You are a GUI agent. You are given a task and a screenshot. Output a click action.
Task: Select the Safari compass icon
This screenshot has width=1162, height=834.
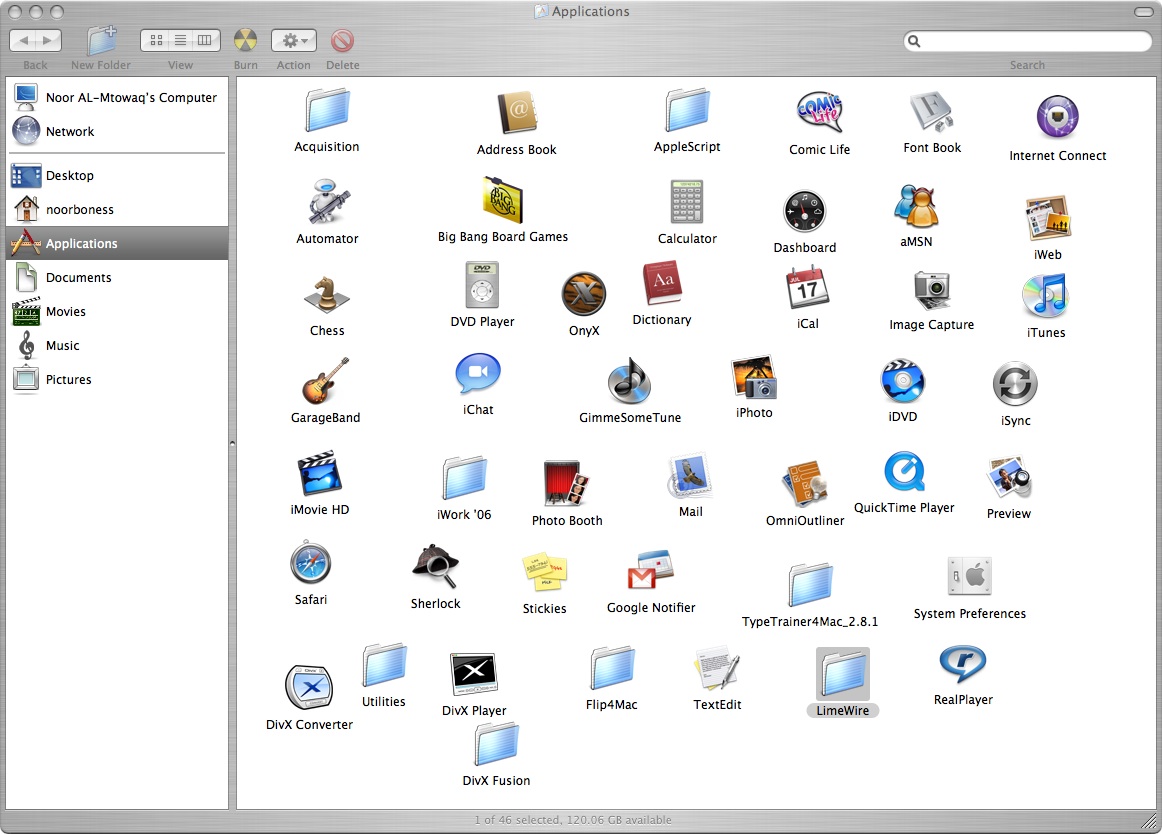tap(311, 563)
